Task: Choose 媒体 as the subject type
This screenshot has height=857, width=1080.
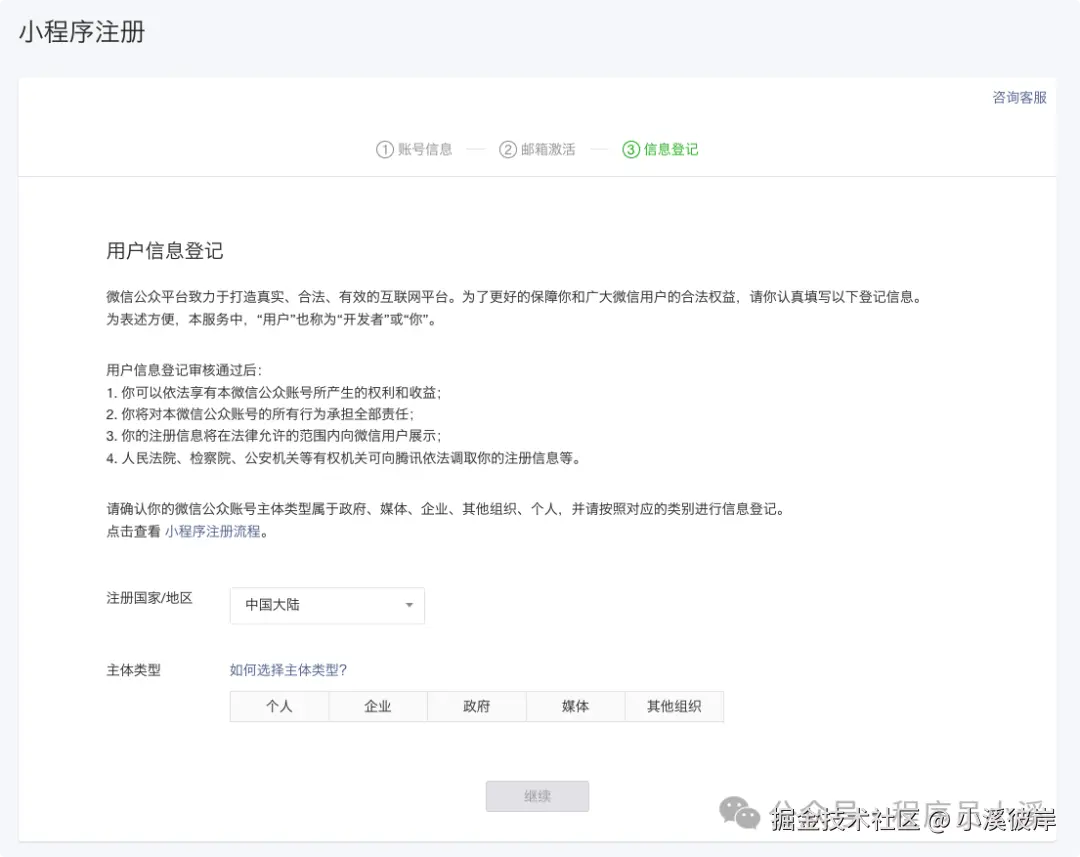Action: tap(575, 706)
